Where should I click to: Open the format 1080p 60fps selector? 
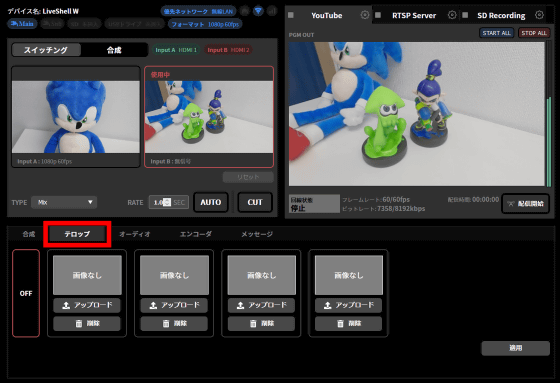tap(205, 24)
